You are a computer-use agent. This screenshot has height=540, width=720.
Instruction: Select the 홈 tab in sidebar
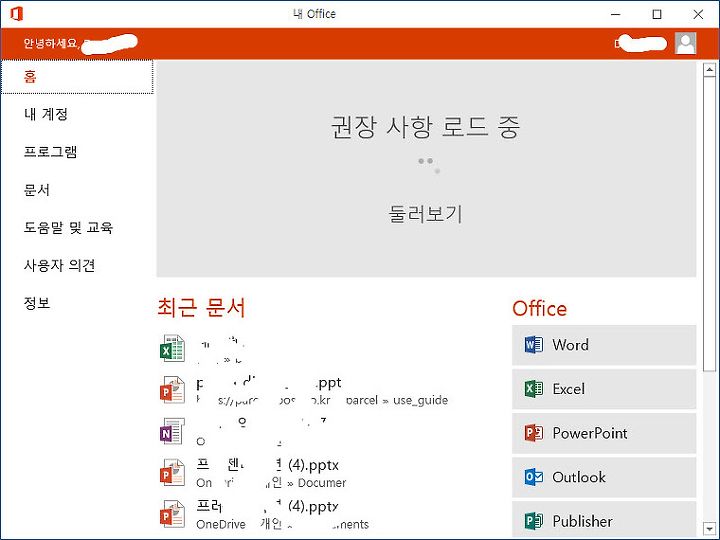coord(77,77)
